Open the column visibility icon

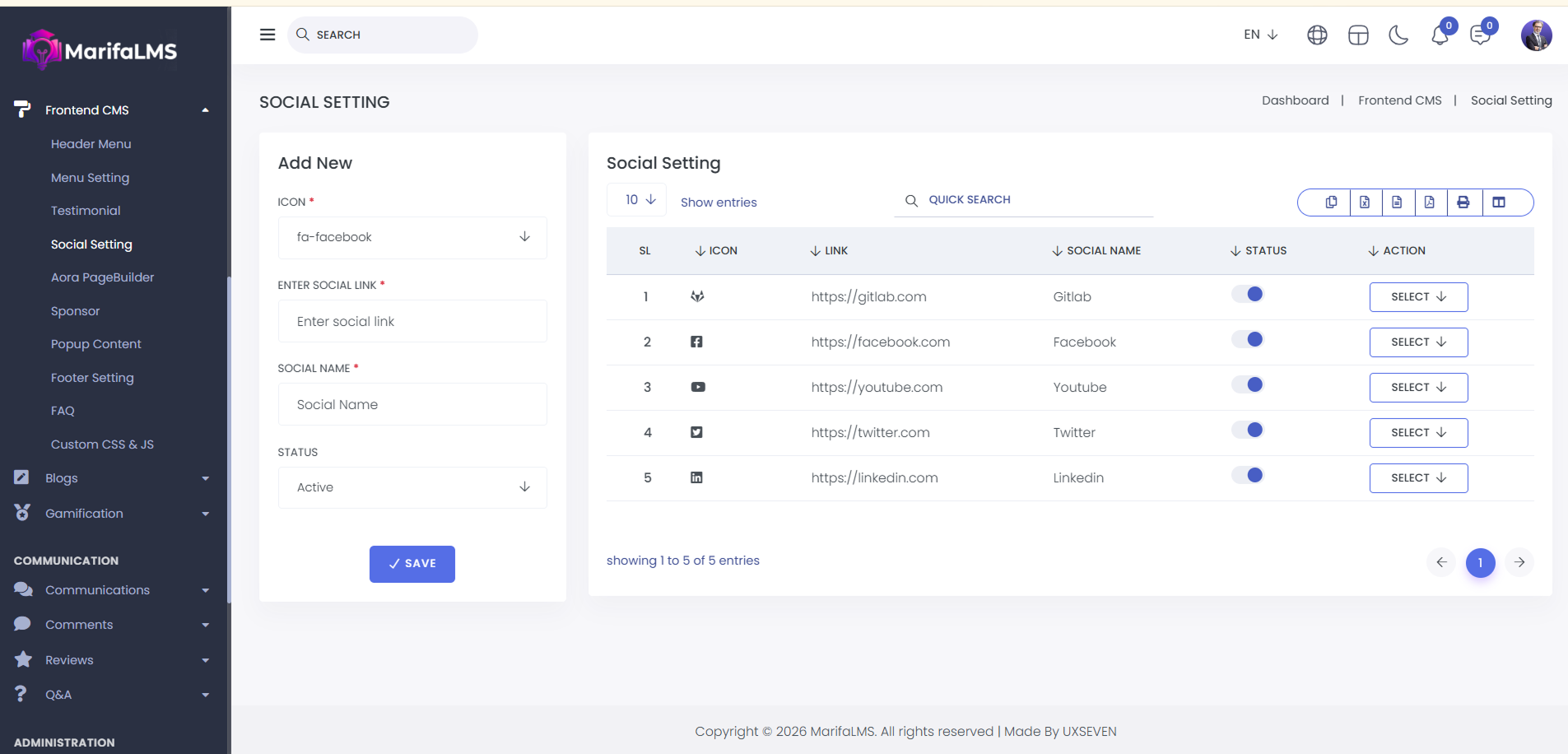(1499, 202)
